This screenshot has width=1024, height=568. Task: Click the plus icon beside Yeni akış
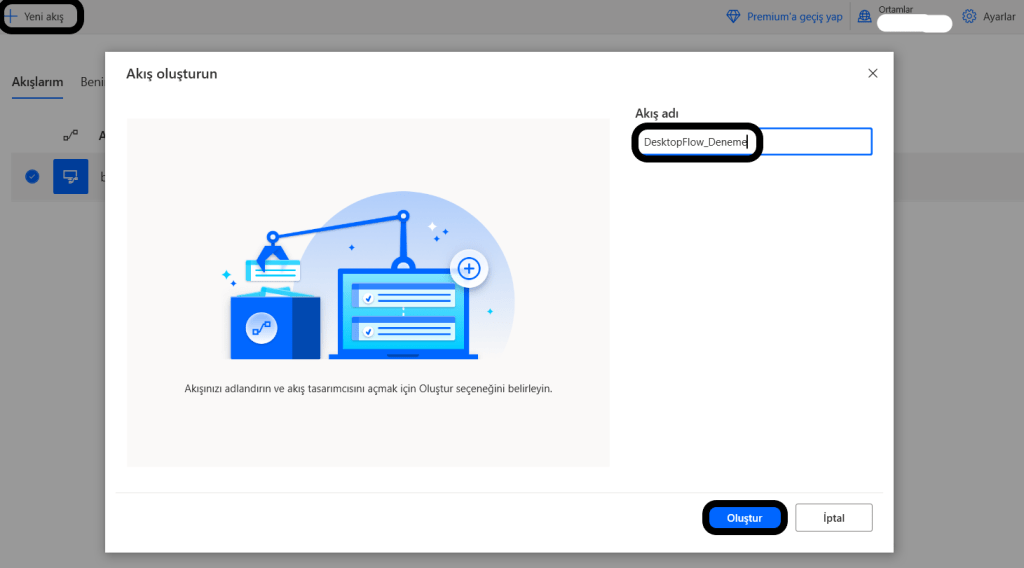[12, 17]
